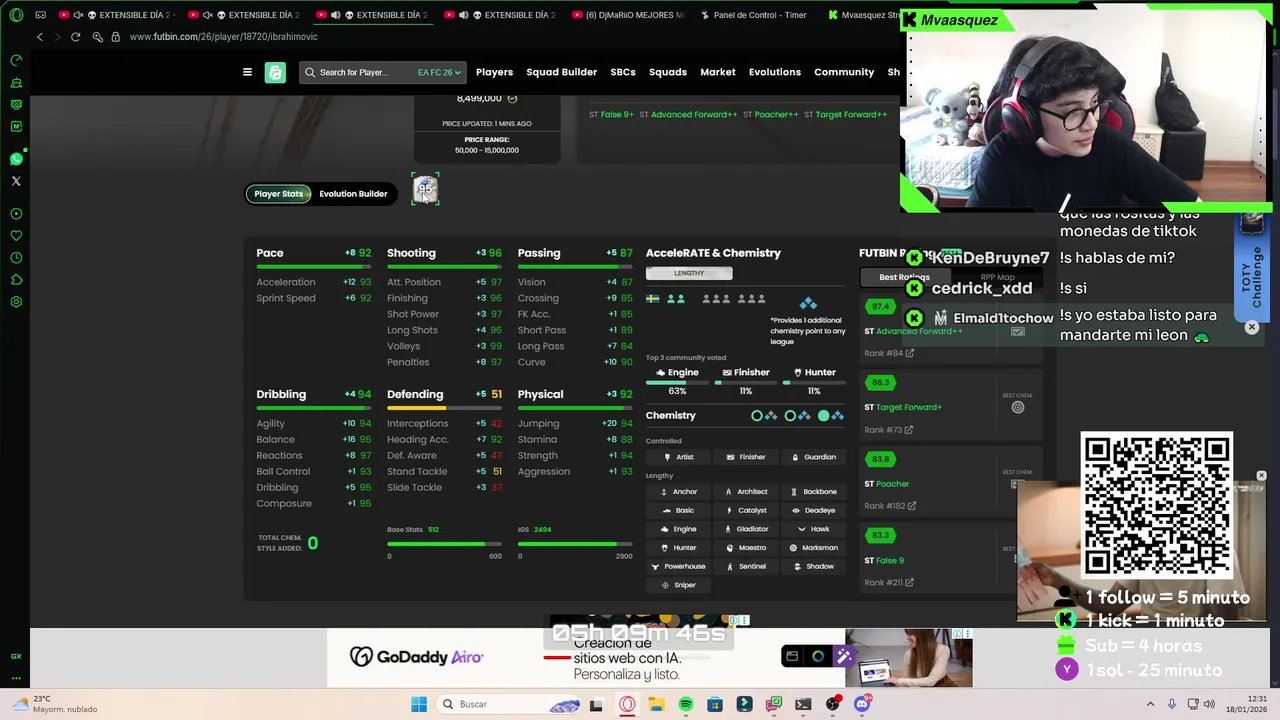The height and width of the screenshot is (720, 1280).
Task: Apply the Backbone chemistry style
Action: coord(813,492)
